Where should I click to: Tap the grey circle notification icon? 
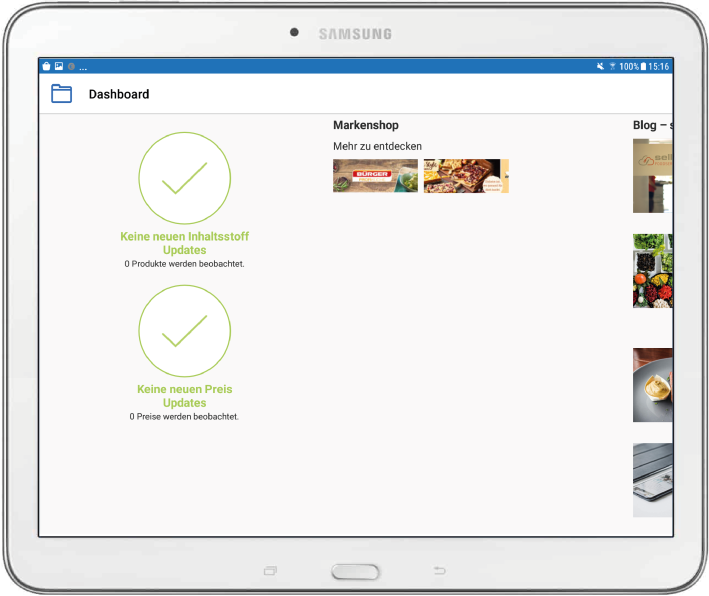pyautogui.click(x=71, y=66)
